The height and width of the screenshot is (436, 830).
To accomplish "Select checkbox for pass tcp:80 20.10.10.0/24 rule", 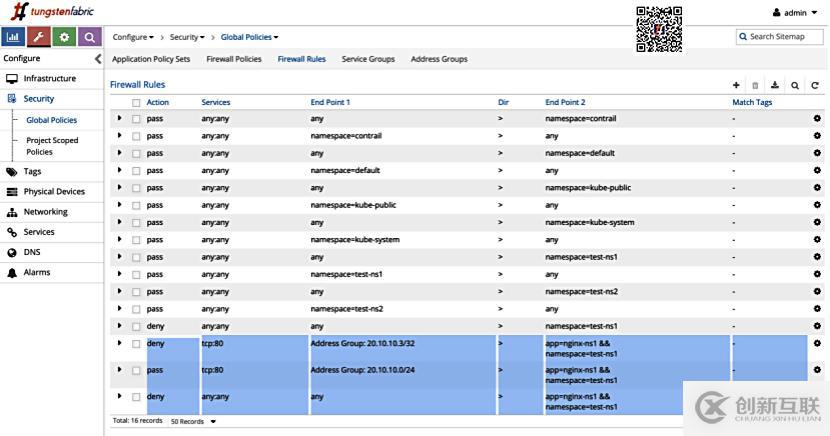I will tap(136, 370).
